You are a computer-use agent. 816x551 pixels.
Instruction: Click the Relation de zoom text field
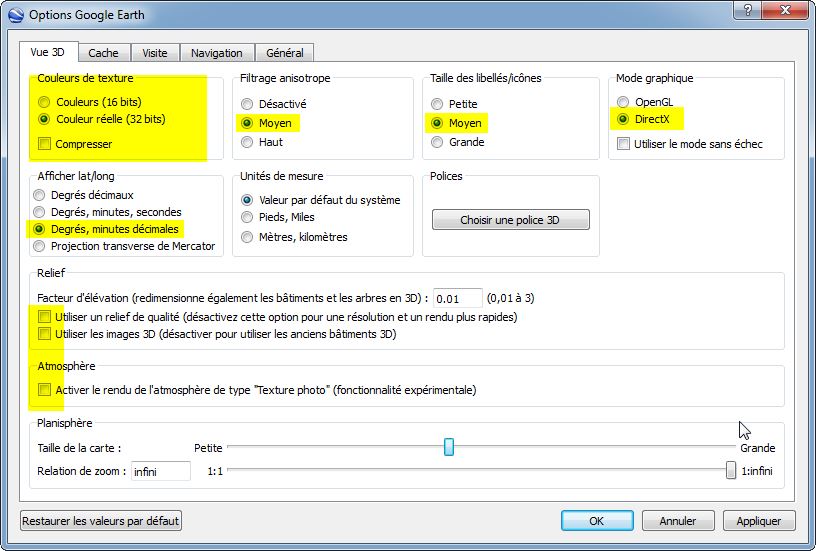coord(161,471)
